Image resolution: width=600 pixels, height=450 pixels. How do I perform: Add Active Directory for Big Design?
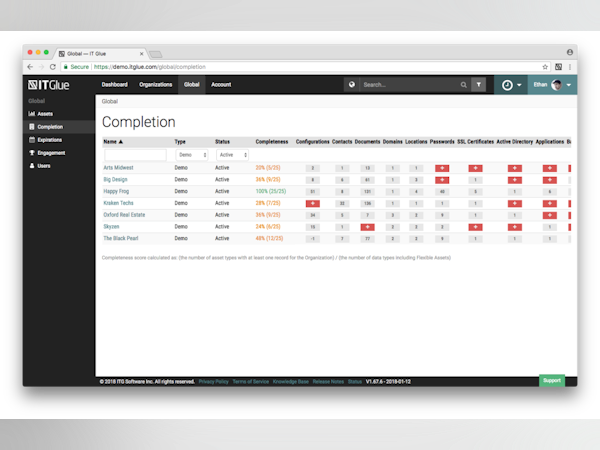click(515, 180)
